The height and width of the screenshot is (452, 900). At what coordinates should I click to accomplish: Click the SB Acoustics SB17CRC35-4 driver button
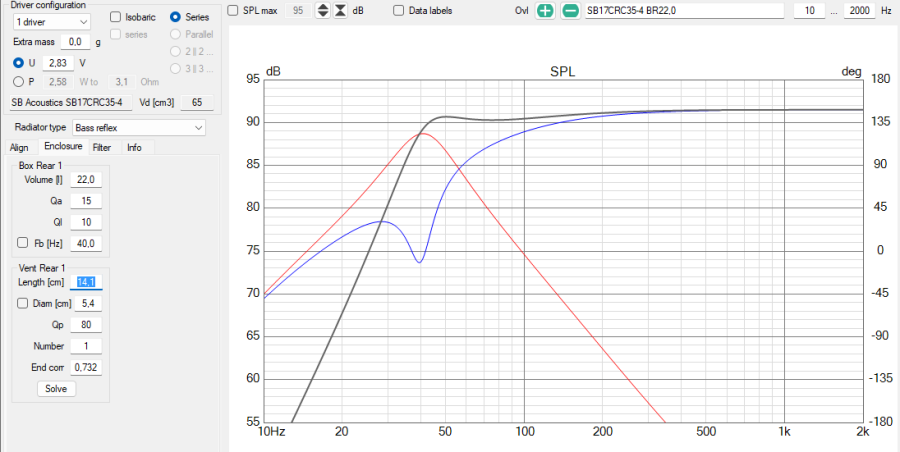coord(72,103)
